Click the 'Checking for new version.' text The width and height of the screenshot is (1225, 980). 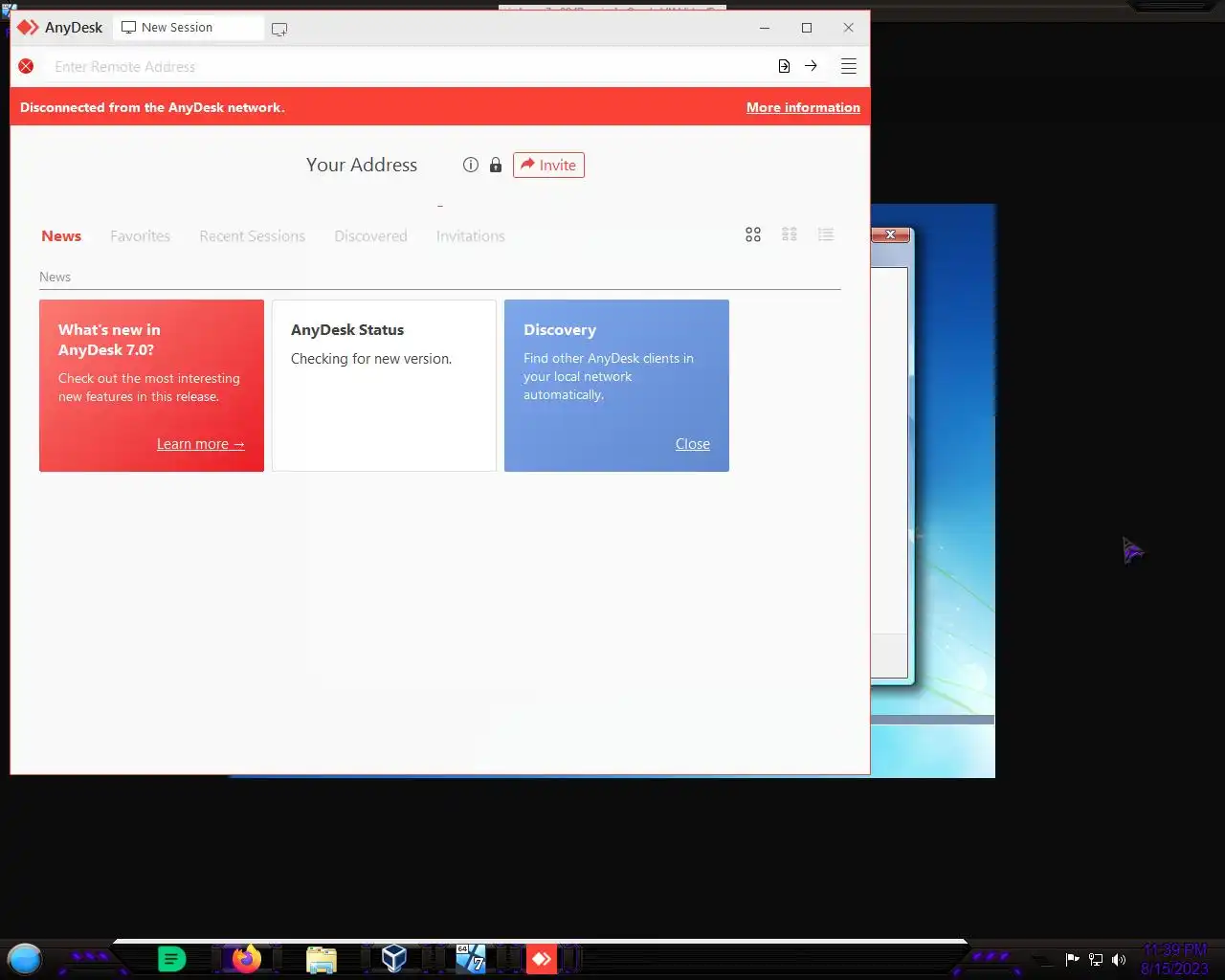371,359
